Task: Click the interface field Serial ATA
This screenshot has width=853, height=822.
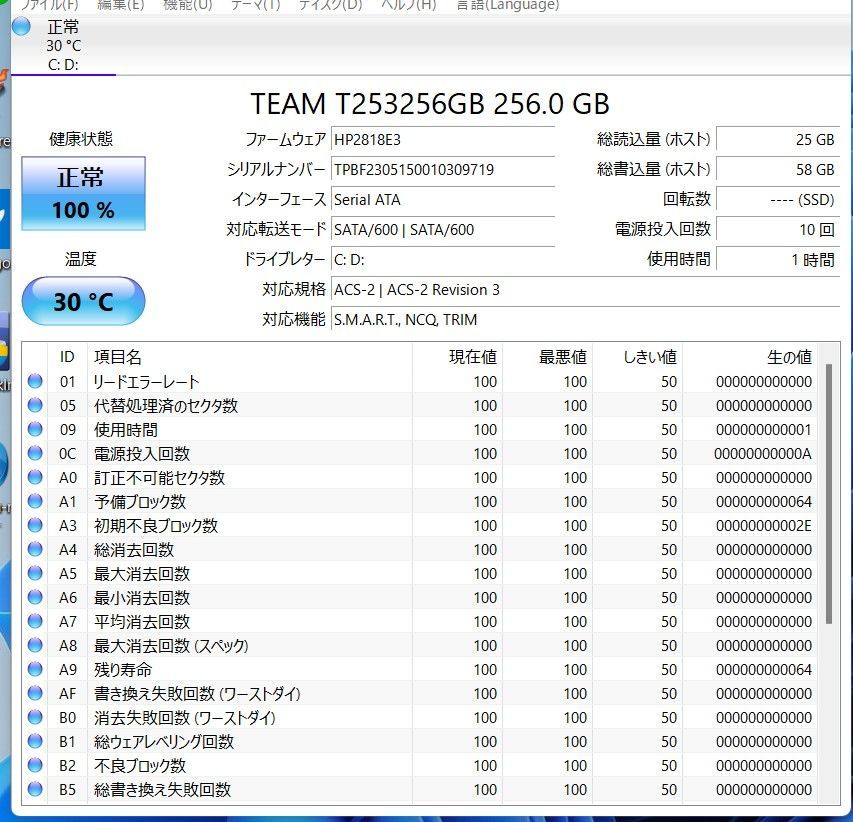Action: pos(443,200)
